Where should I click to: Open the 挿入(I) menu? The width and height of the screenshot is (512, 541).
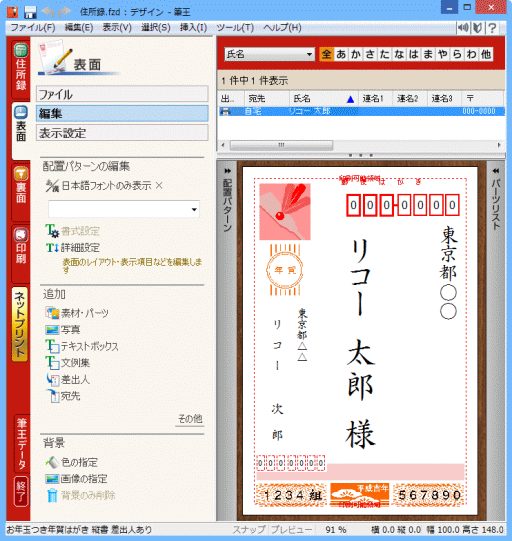[193, 28]
